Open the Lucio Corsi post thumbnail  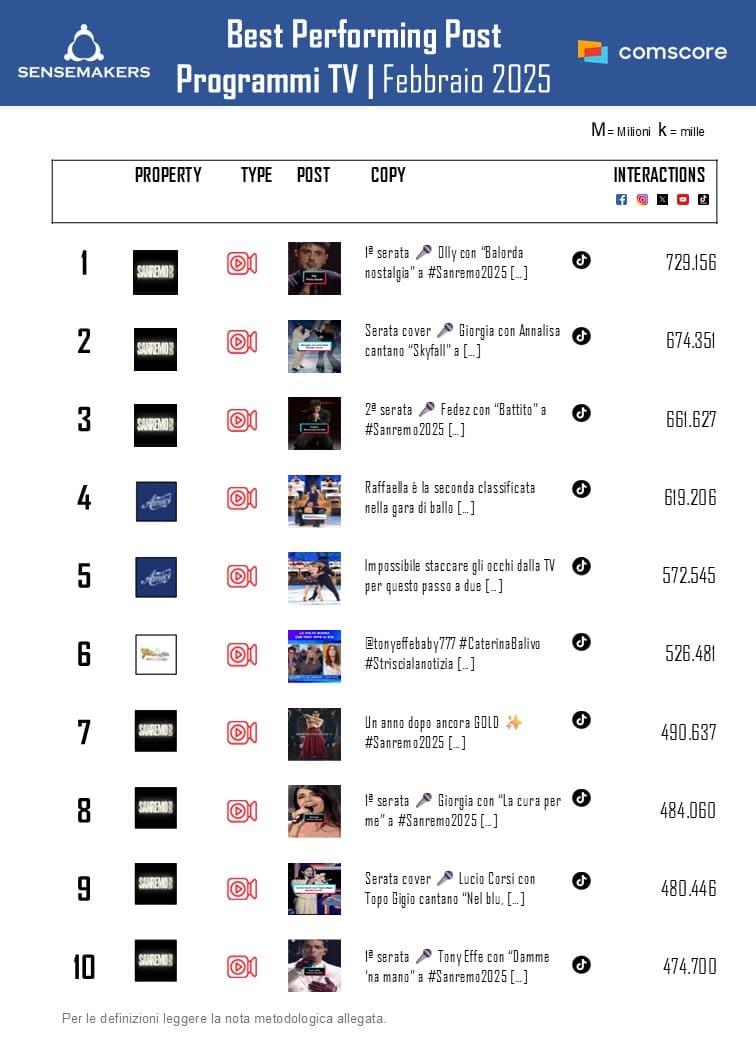pos(314,888)
